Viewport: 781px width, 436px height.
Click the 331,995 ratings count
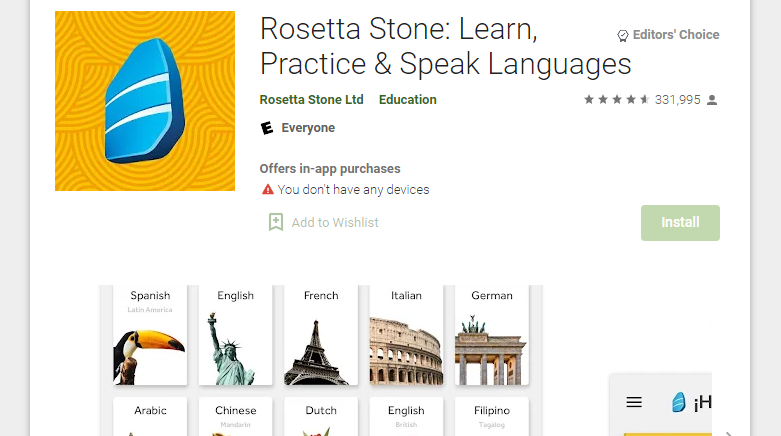(677, 100)
